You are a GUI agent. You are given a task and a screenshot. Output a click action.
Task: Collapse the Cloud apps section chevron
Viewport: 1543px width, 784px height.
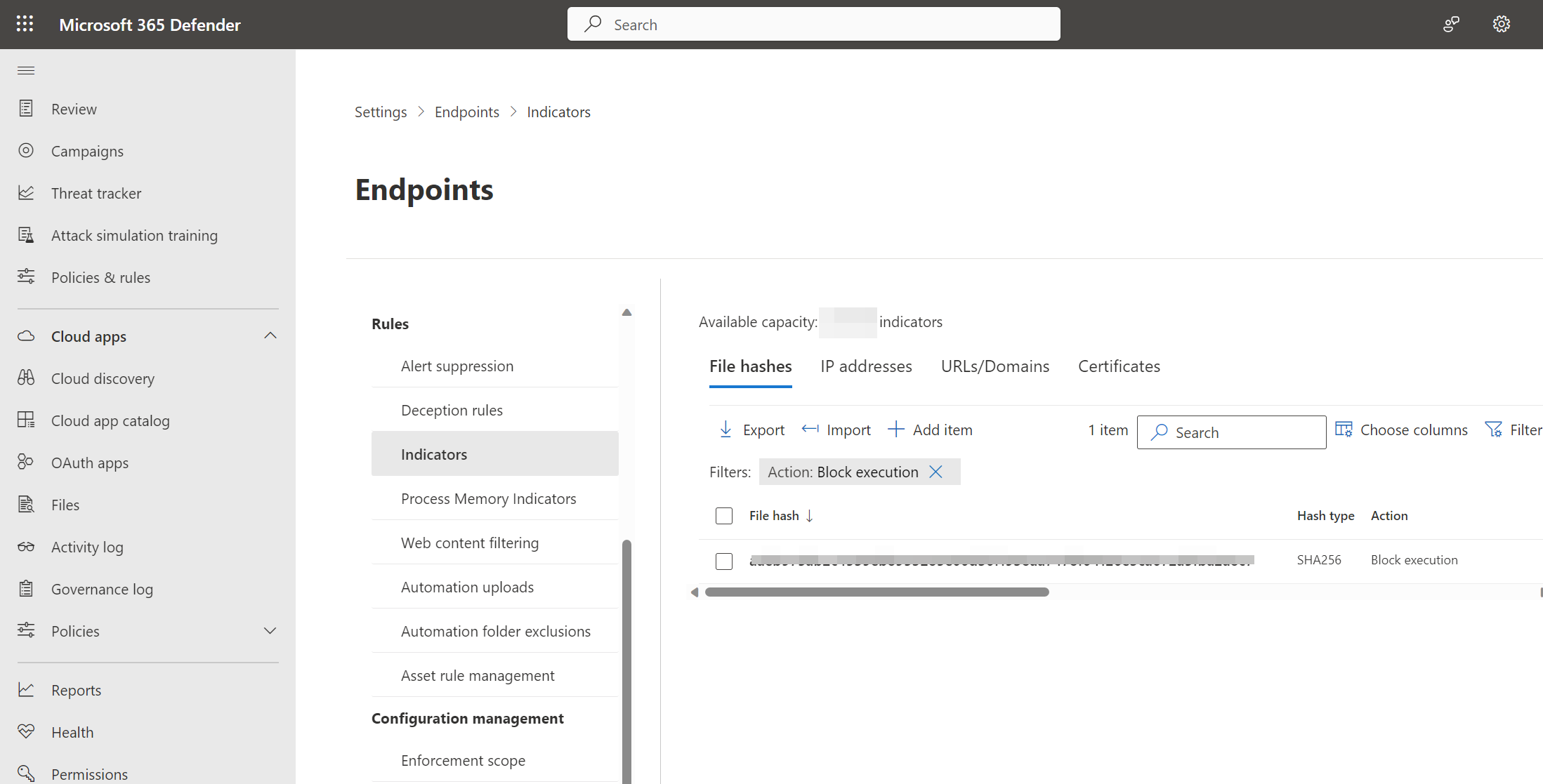coord(270,335)
